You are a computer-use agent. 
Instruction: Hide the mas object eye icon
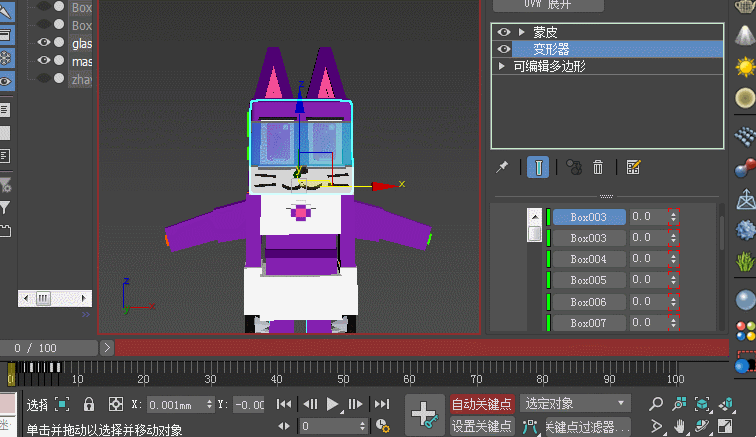pos(44,60)
